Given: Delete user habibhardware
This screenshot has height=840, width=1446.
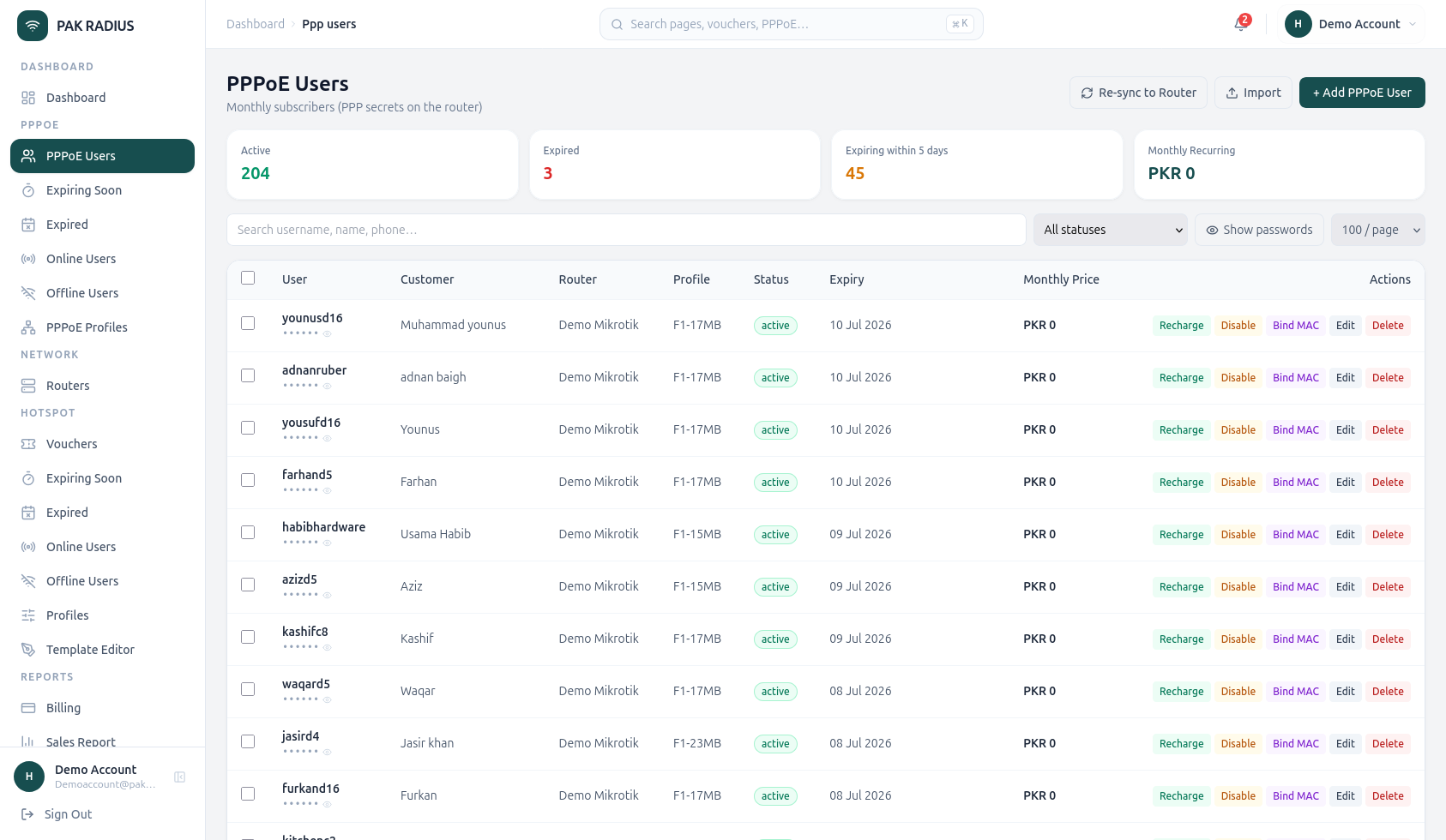Looking at the screenshot, I should click(1388, 535).
